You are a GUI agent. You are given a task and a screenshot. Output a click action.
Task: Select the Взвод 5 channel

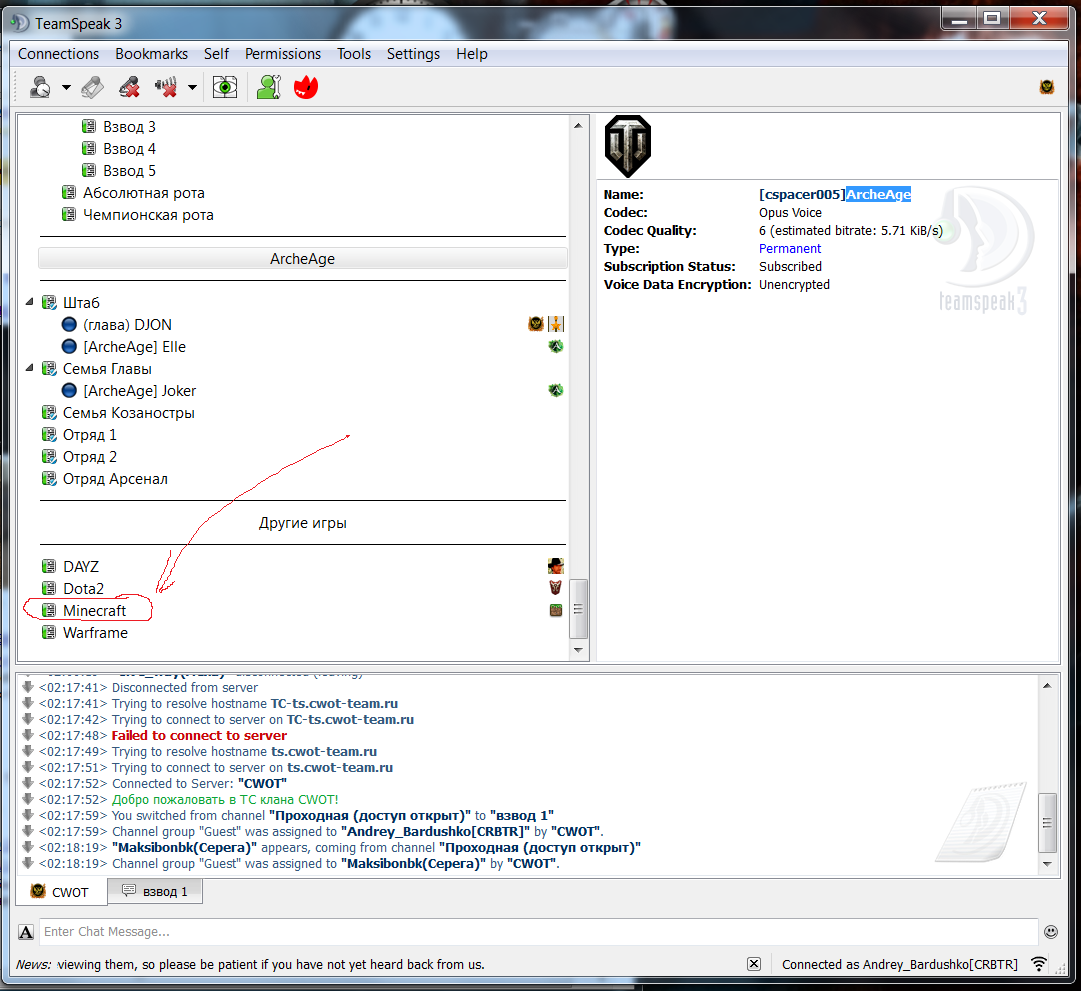coord(129,171)
